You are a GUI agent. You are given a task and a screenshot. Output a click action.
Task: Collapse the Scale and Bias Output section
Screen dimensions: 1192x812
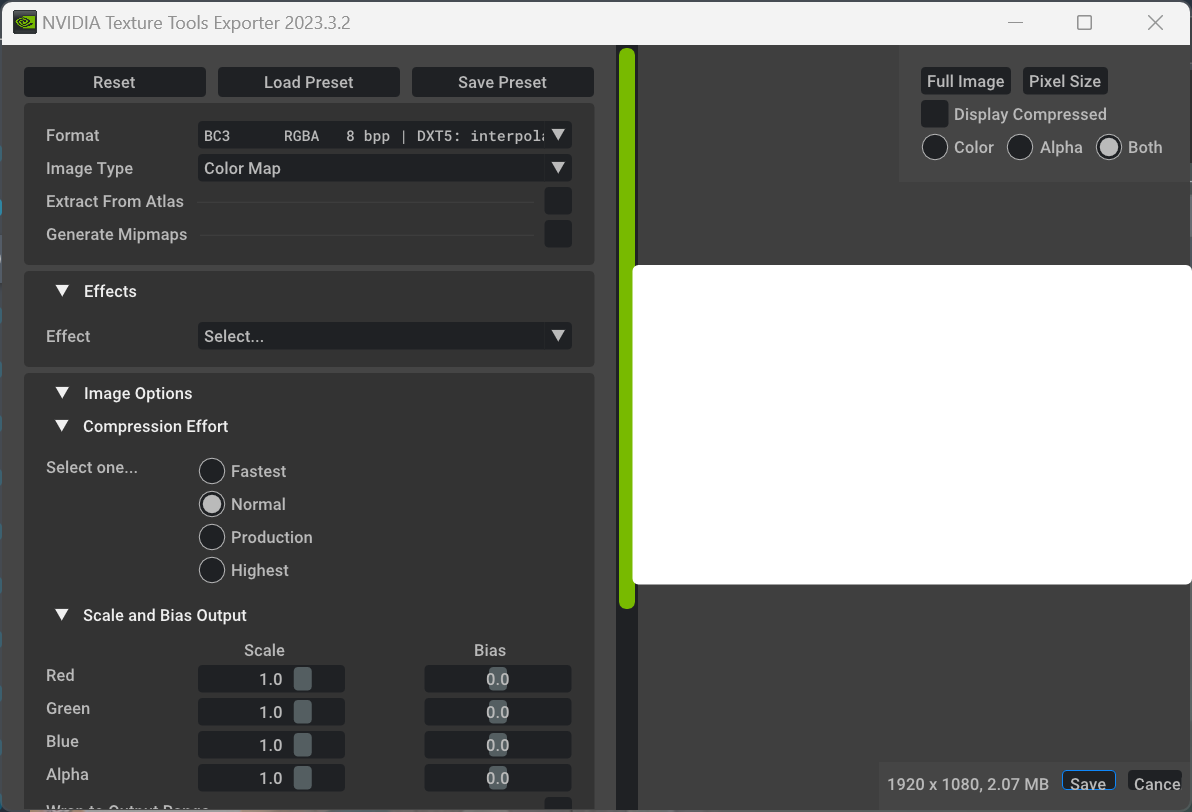tap(62, 615)
